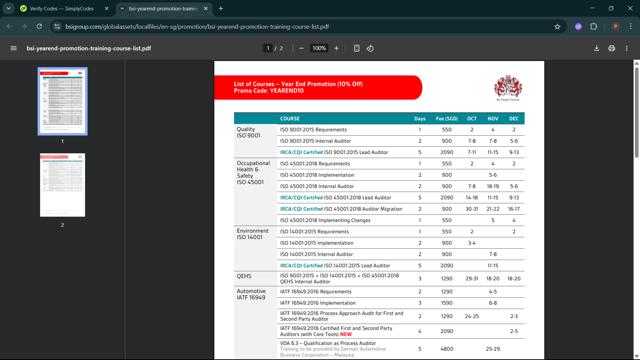Image resolution: width=640 pixels, height=360 pixels.
Task: Click the 100% zoom level field
Action: (319, 48)
